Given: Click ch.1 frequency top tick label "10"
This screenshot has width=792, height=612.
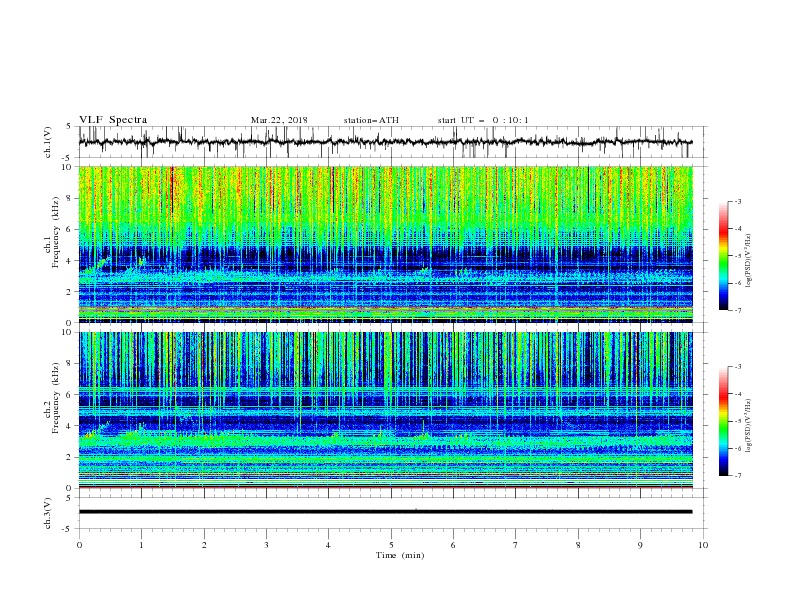Looking at the screenshot, I should click(67, 167).
